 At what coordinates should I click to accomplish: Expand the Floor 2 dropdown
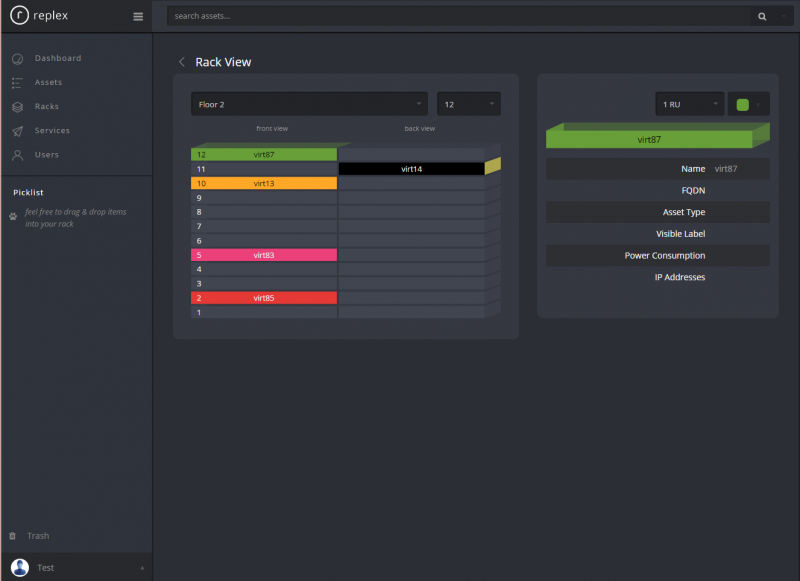tap(309, 104)
